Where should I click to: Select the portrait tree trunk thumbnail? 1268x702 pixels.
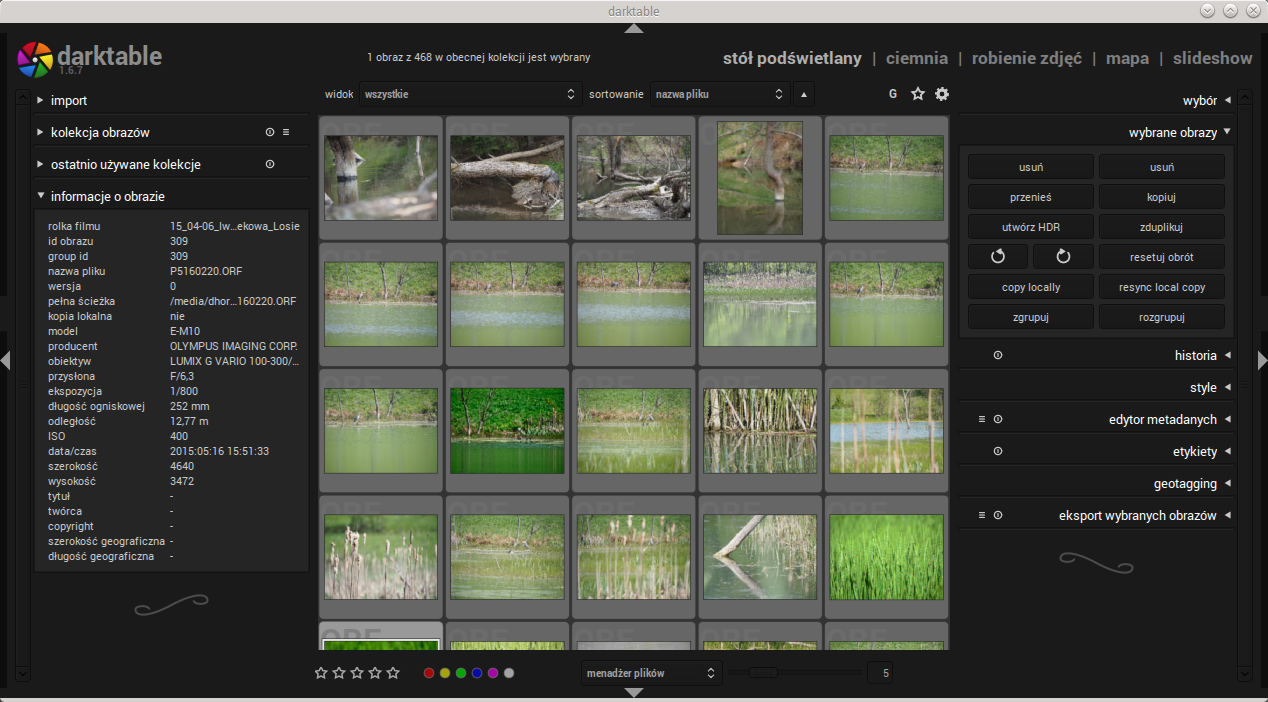760,178
